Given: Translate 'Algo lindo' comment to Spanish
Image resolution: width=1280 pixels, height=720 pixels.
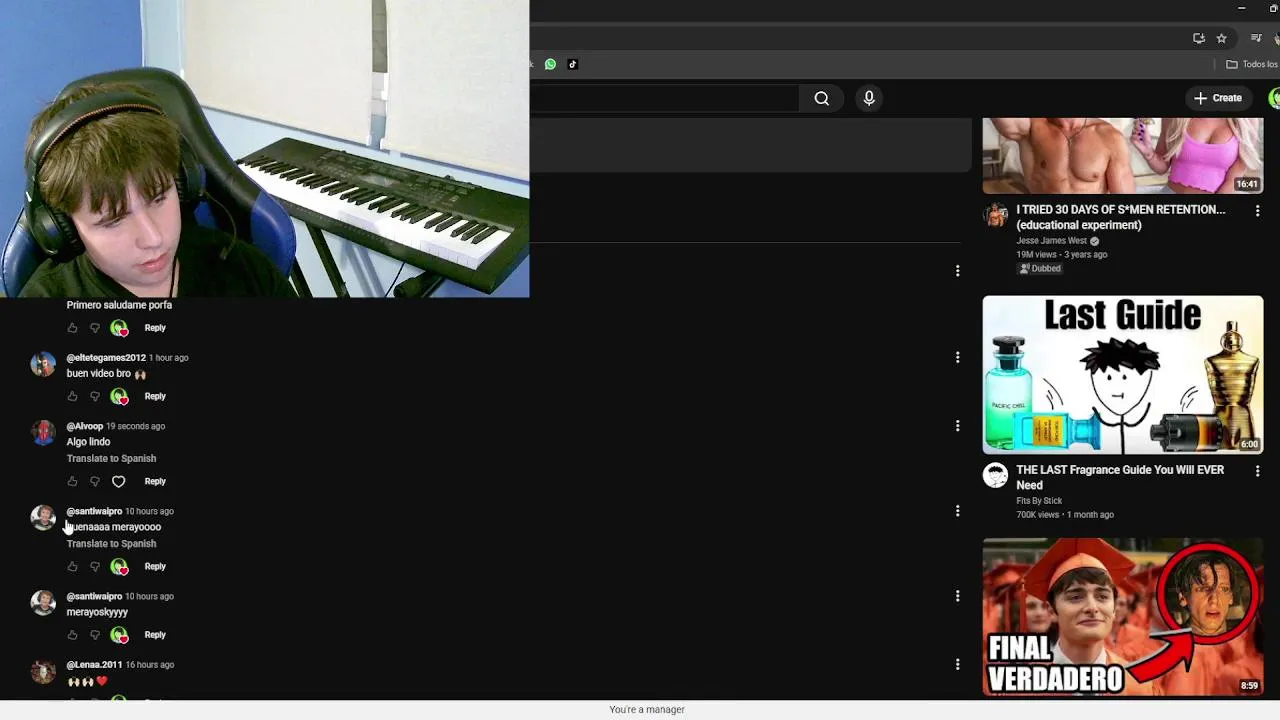Looking at the screenshot, I should pos(111,458).
